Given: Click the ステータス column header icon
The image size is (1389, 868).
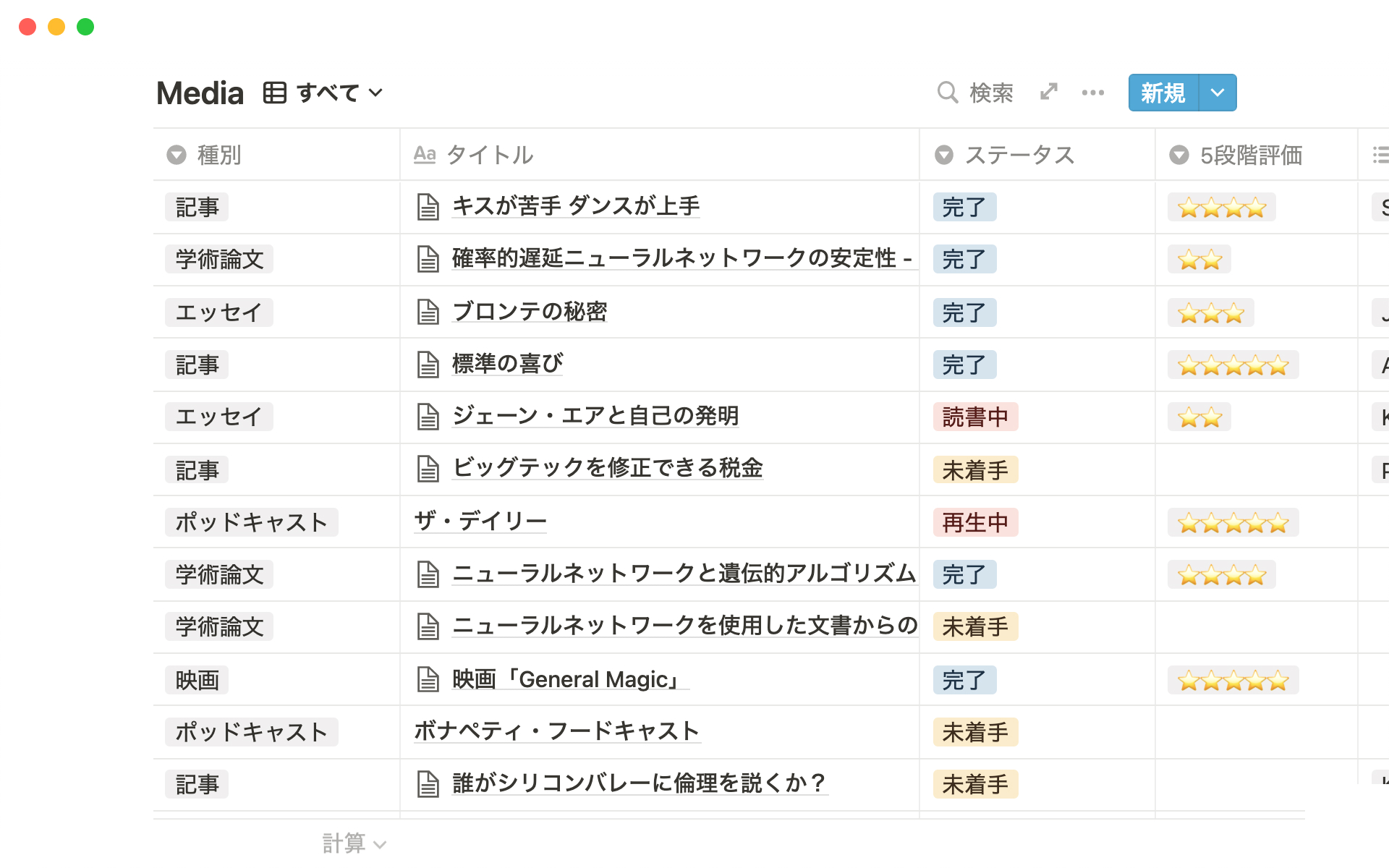Looking at the screenshot, I should pos(944,155).
